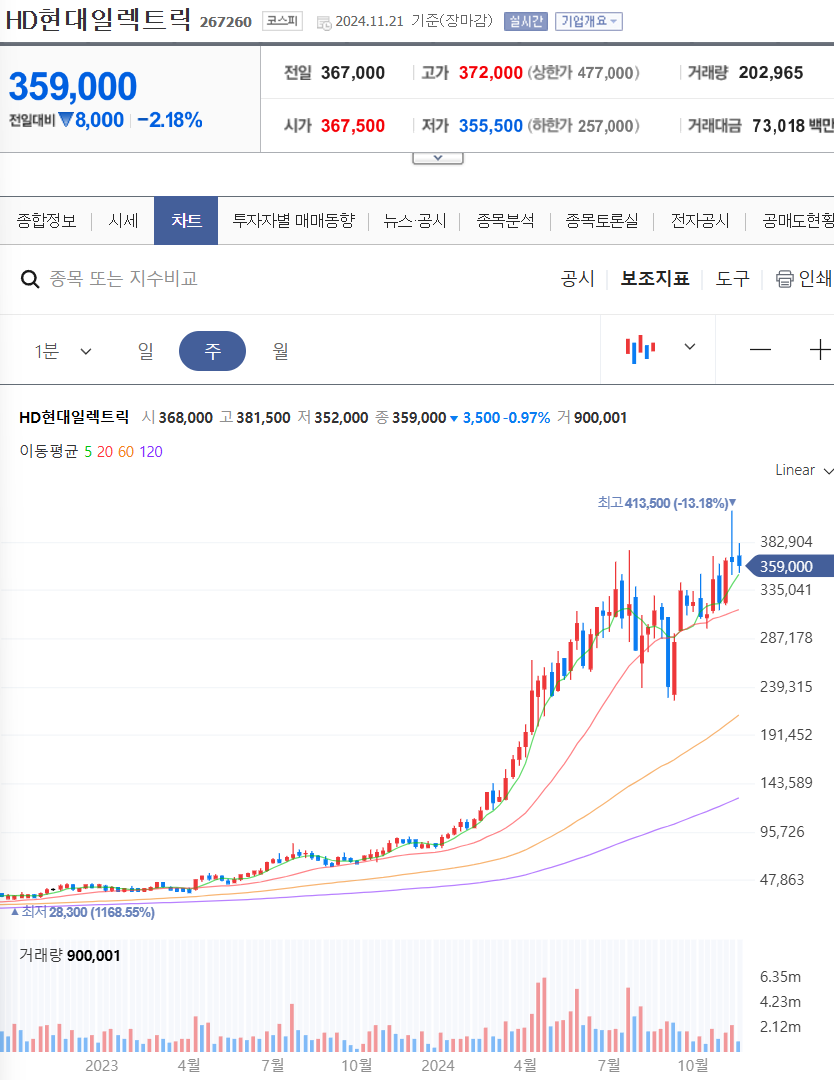Click moving average period 120 (purple)

[x=151, y=452]
